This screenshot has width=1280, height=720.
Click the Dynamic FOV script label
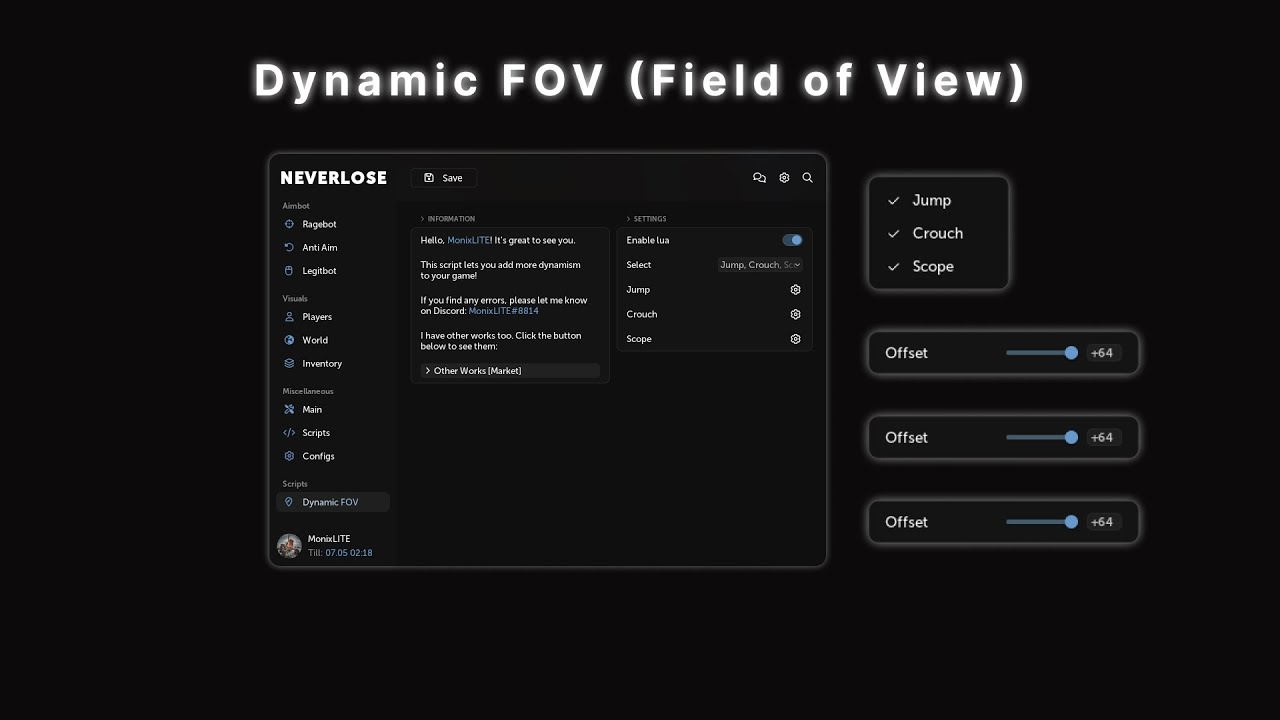pos(330,502)
